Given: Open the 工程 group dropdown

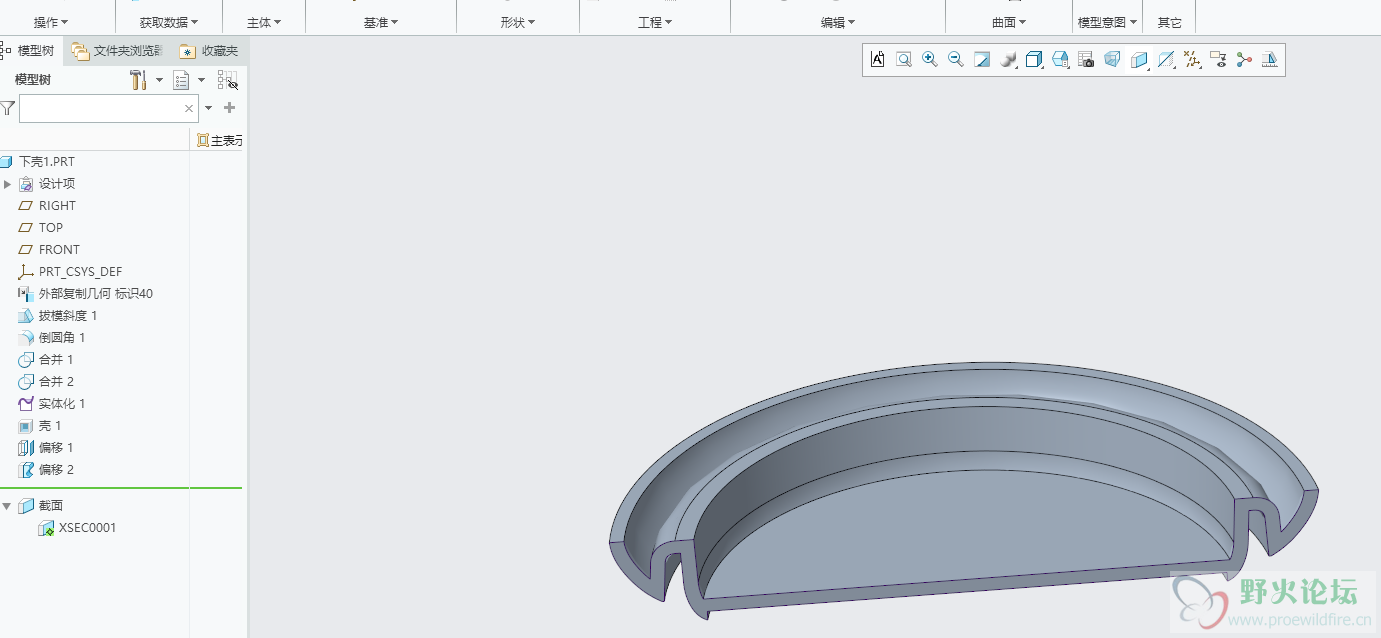Looking at the screenshot, I should [x=655, y=22].
